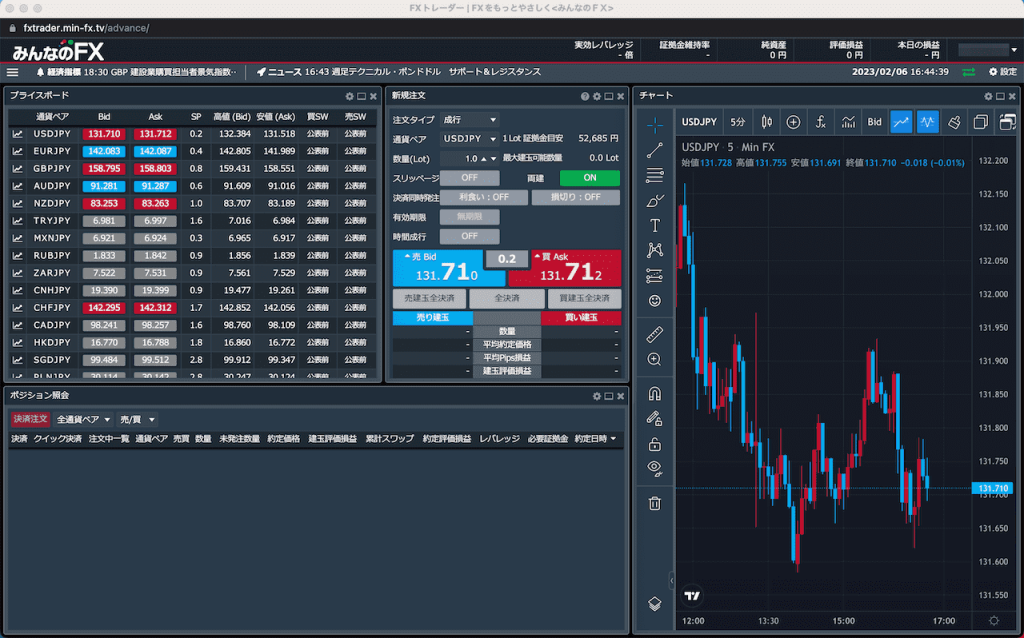Viewport: 1024px width, 638px height.
Task: Select the 決済注文 tab in position panel
Action: (x=30, y=419)
